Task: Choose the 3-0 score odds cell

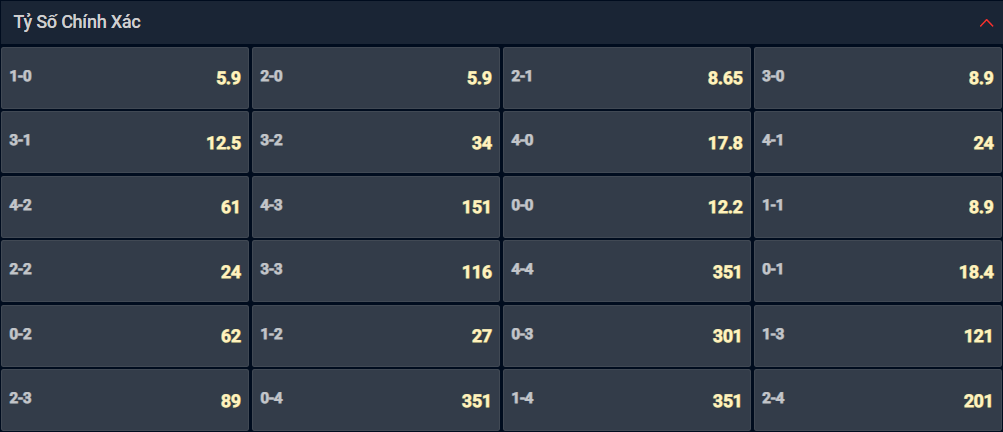Action: click(878, 77)
